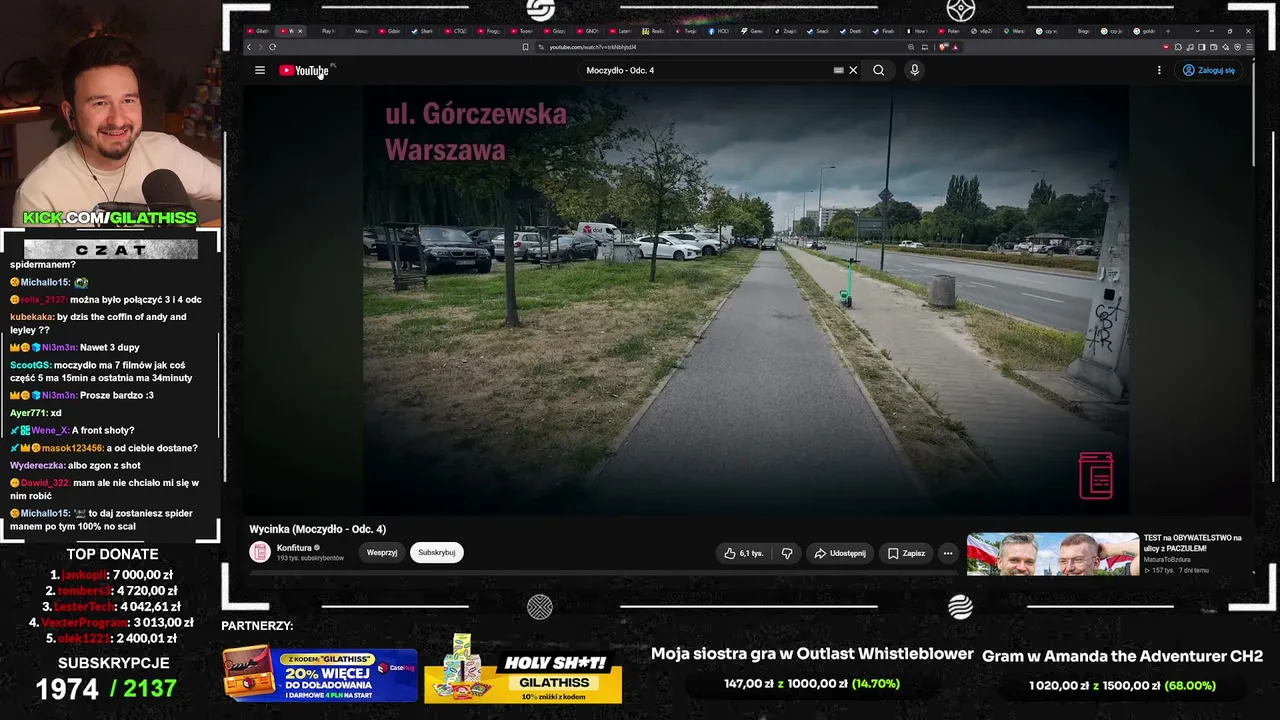Click the Moja siostra gra w Outlast goal text
Viewport: 1280px width, 720px height.
812,654
